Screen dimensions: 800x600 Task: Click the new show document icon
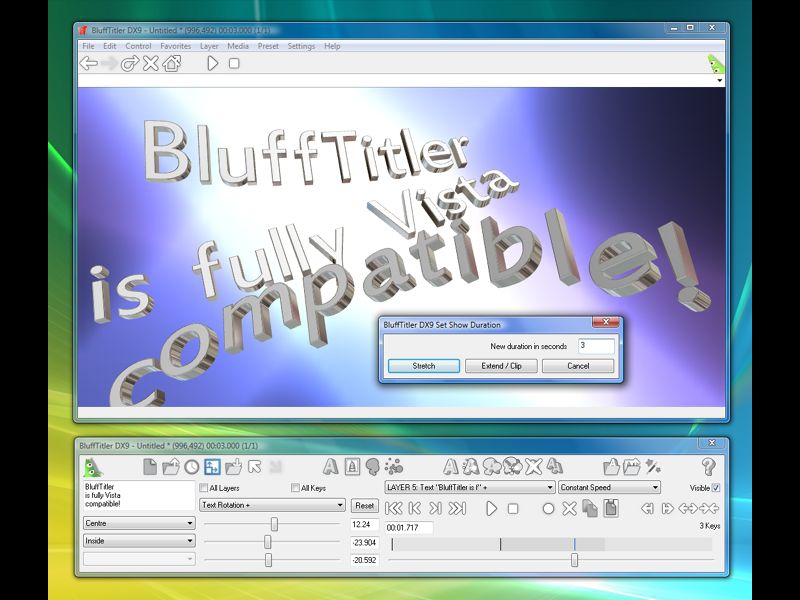coord(149,466)
